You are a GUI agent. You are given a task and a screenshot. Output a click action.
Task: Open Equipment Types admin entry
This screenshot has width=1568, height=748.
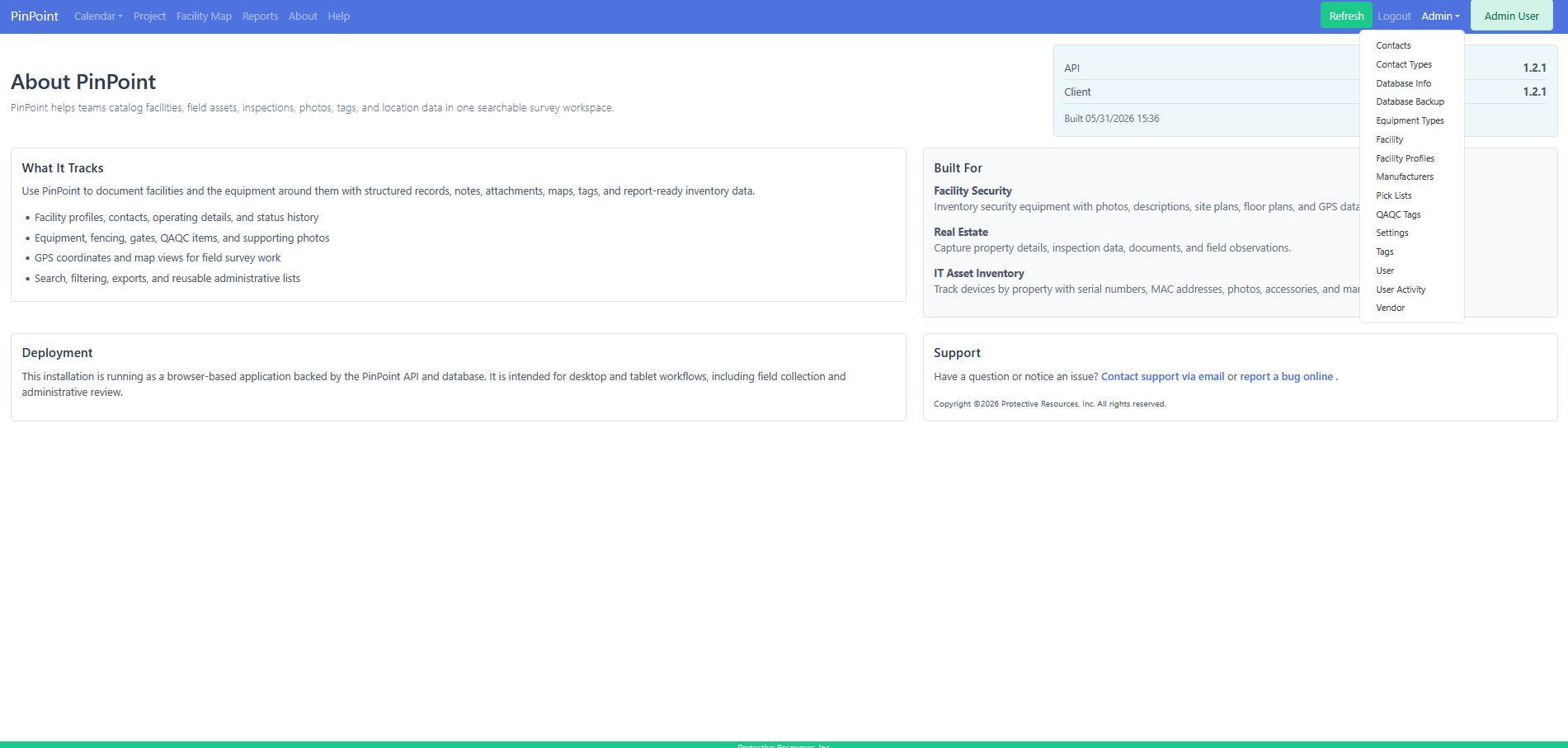1411,120
